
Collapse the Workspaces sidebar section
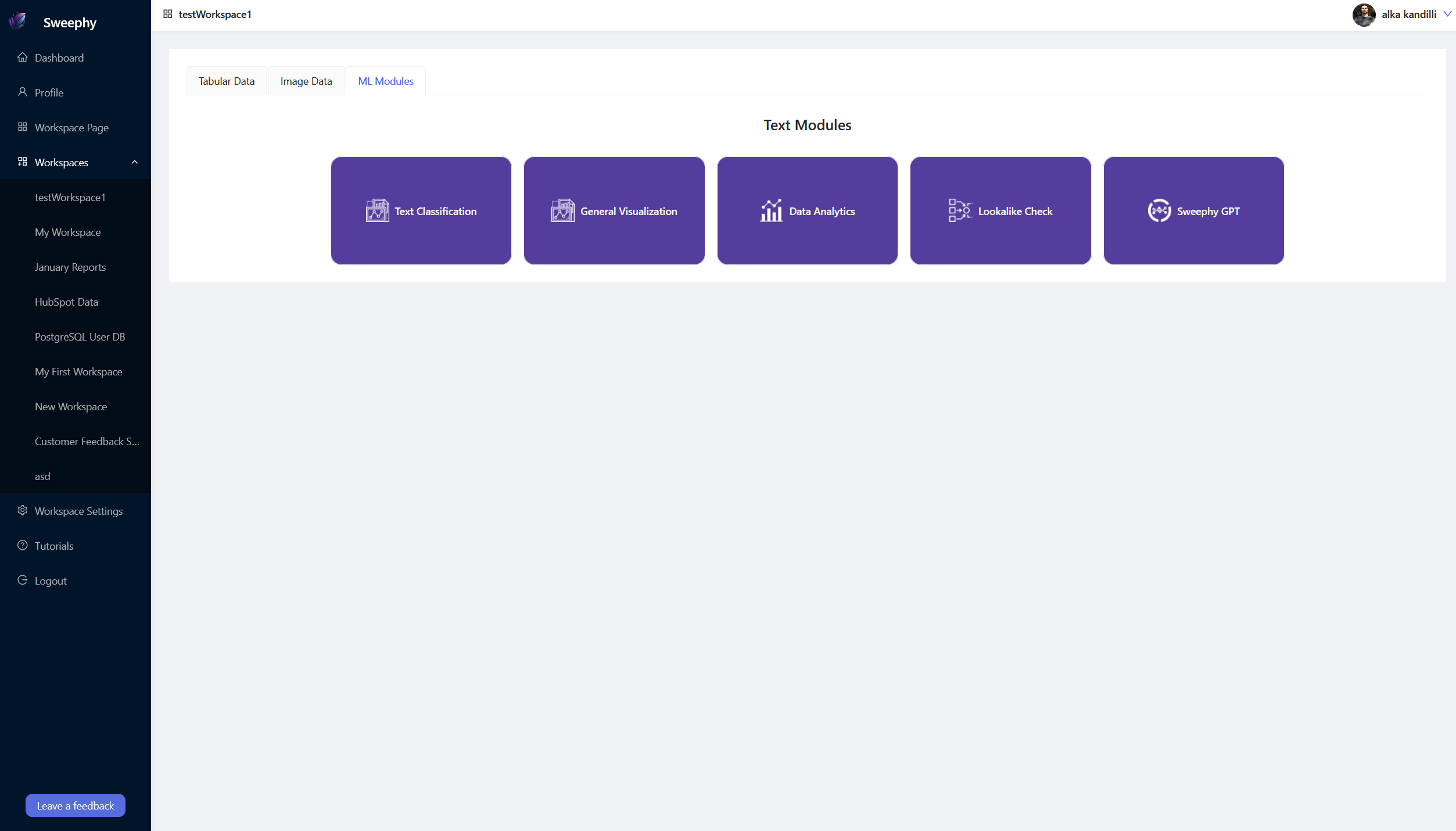tap(135, 162)
